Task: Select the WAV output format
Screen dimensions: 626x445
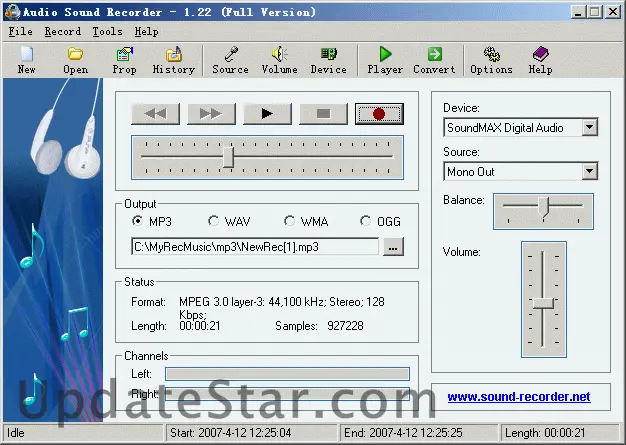Action: 214,221
